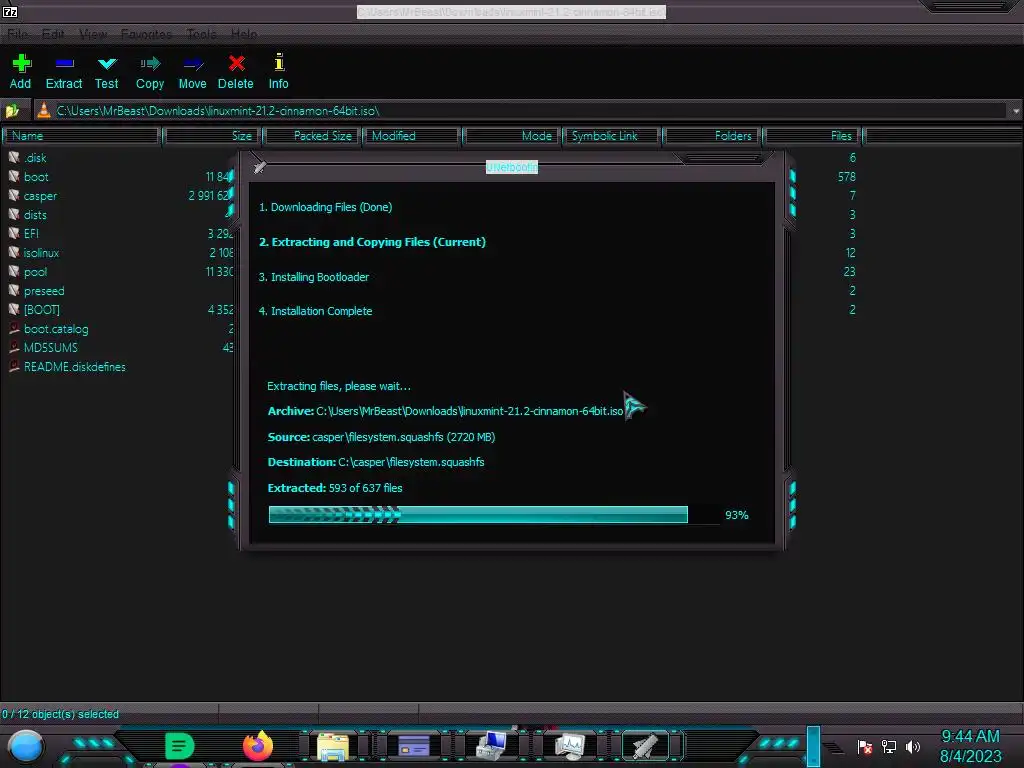Click the up-folder icon beside the address bar

pos(12,110)
